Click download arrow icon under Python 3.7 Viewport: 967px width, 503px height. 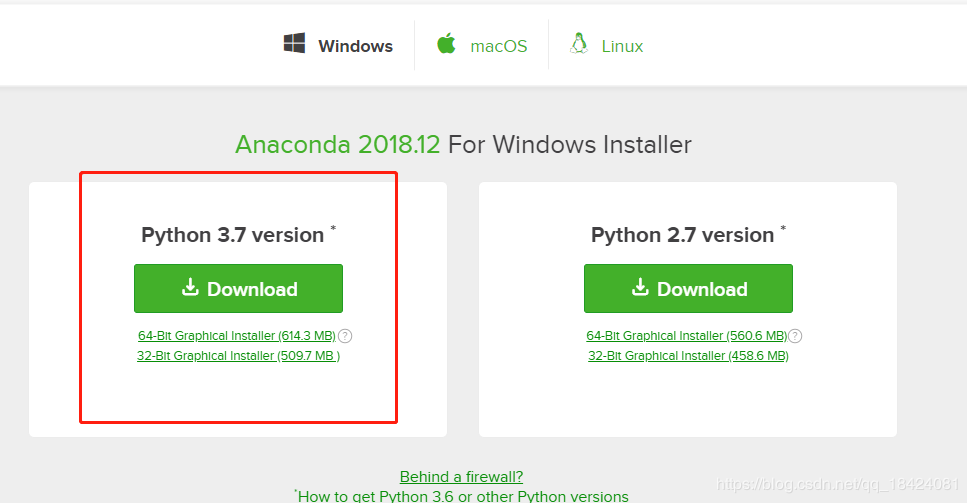[190, 288]
